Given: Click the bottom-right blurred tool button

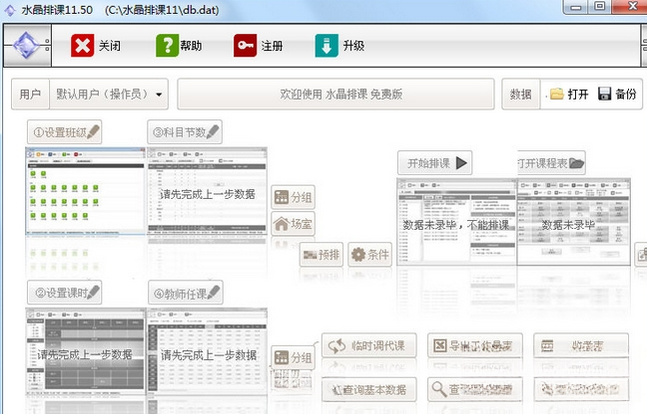Looking at the screenshot, I should (581, 389).
